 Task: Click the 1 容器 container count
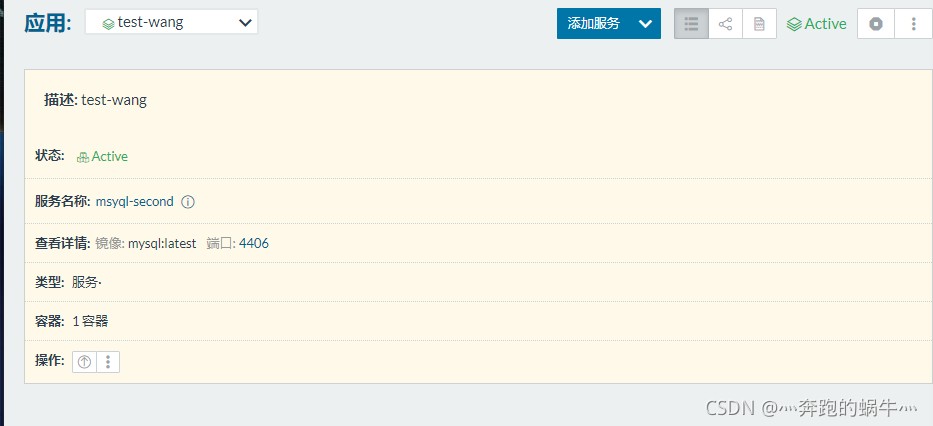tap(90, 321)
